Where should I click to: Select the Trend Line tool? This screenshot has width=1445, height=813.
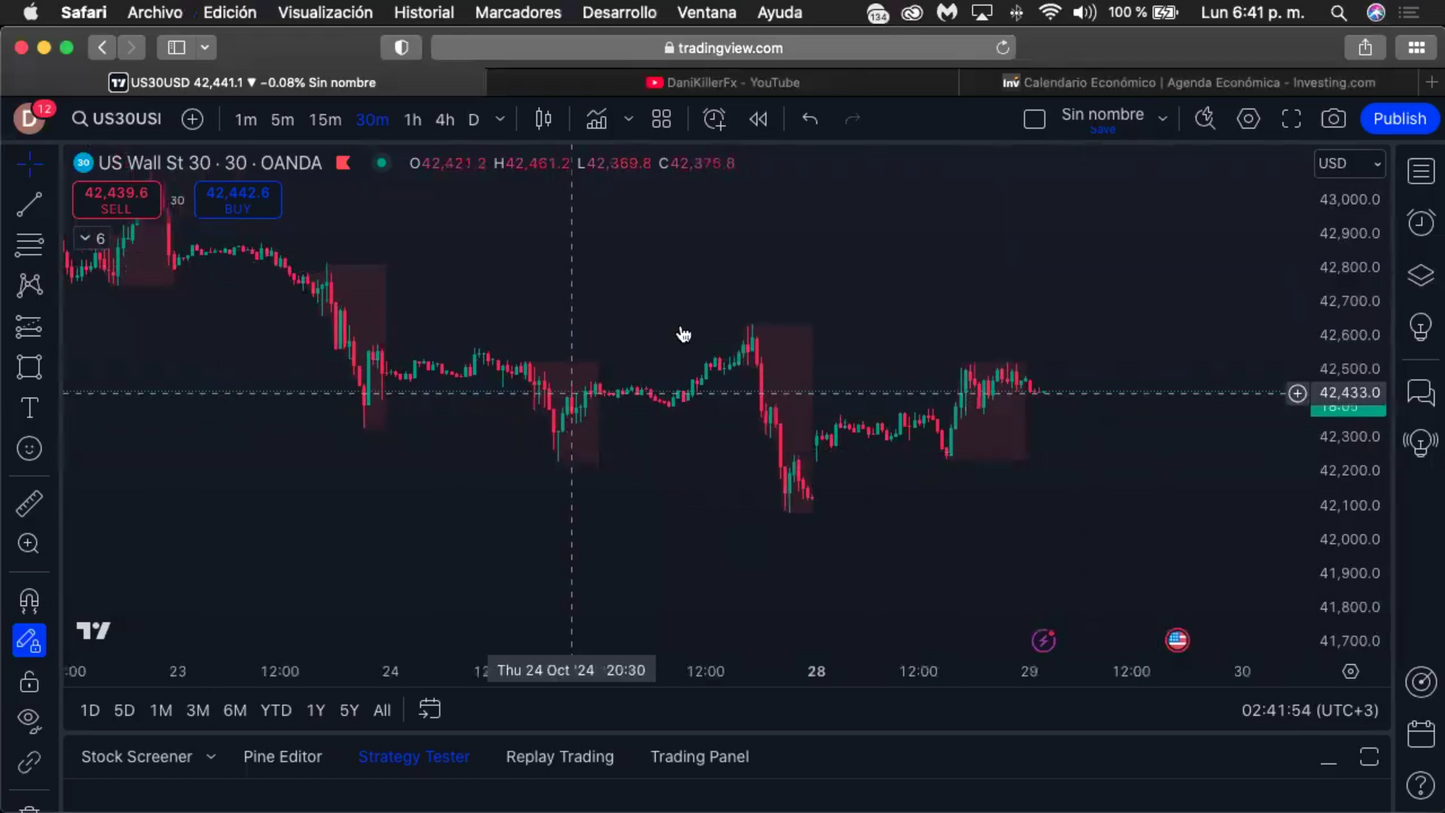[29, 203]
